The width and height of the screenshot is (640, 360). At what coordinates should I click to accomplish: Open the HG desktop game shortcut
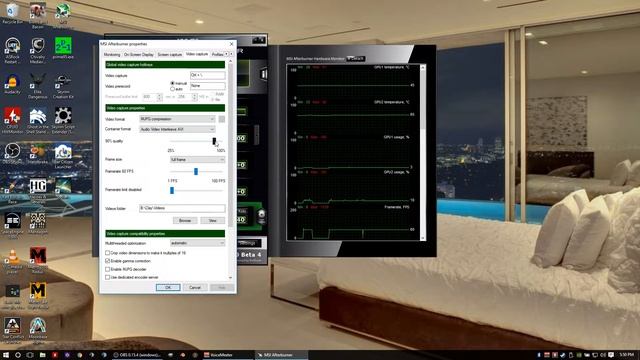coord(38,191)
